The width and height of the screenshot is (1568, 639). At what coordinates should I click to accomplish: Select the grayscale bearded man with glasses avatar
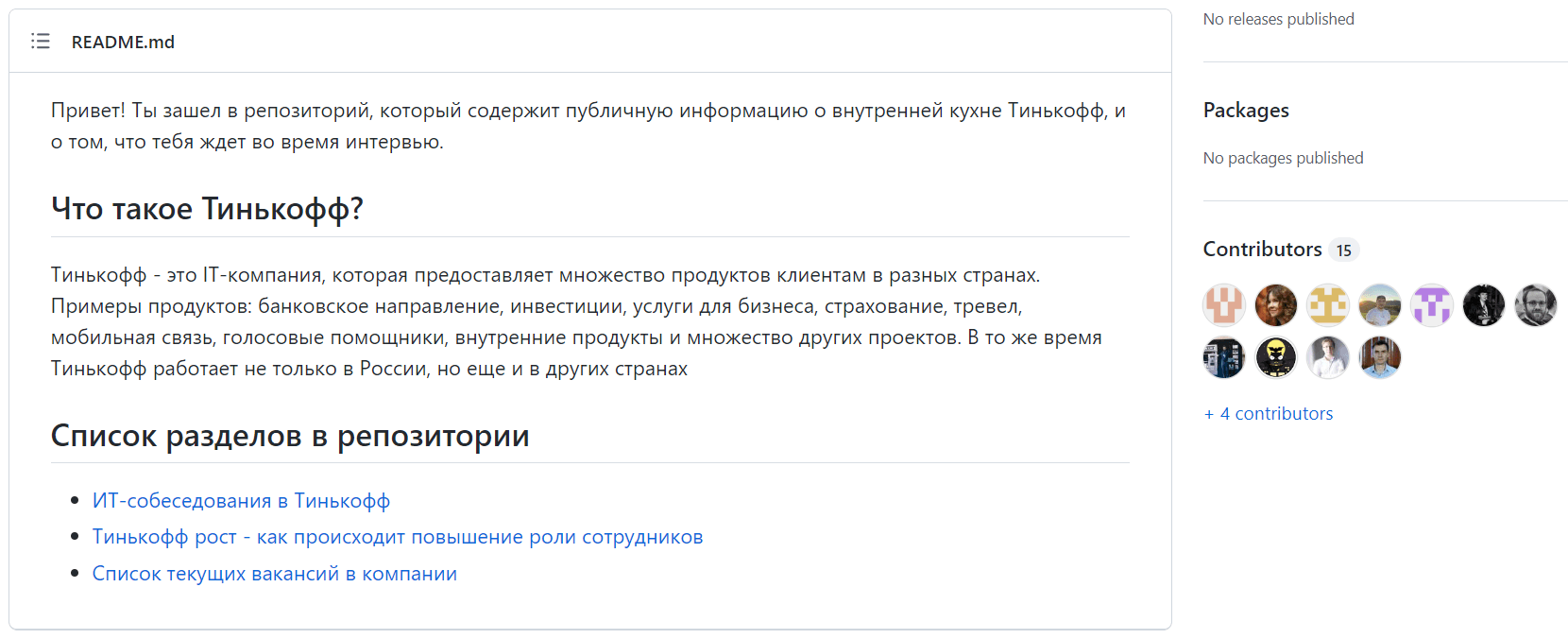pyautogui.click(x=1536, y=305)
